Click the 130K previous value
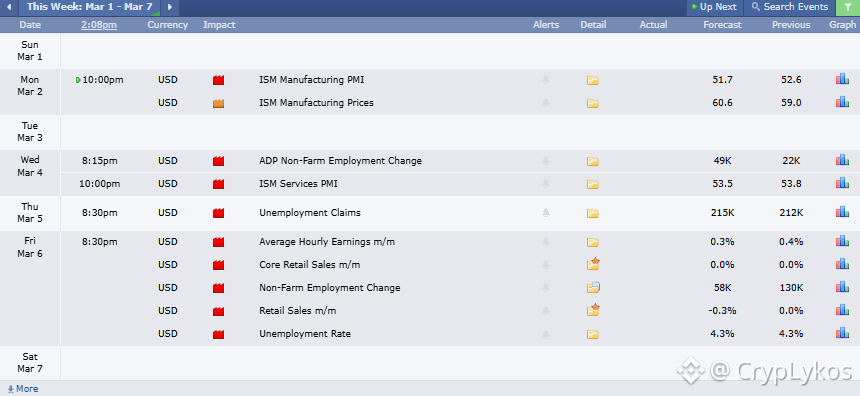 pyautogui.click(x=791, y=287)
